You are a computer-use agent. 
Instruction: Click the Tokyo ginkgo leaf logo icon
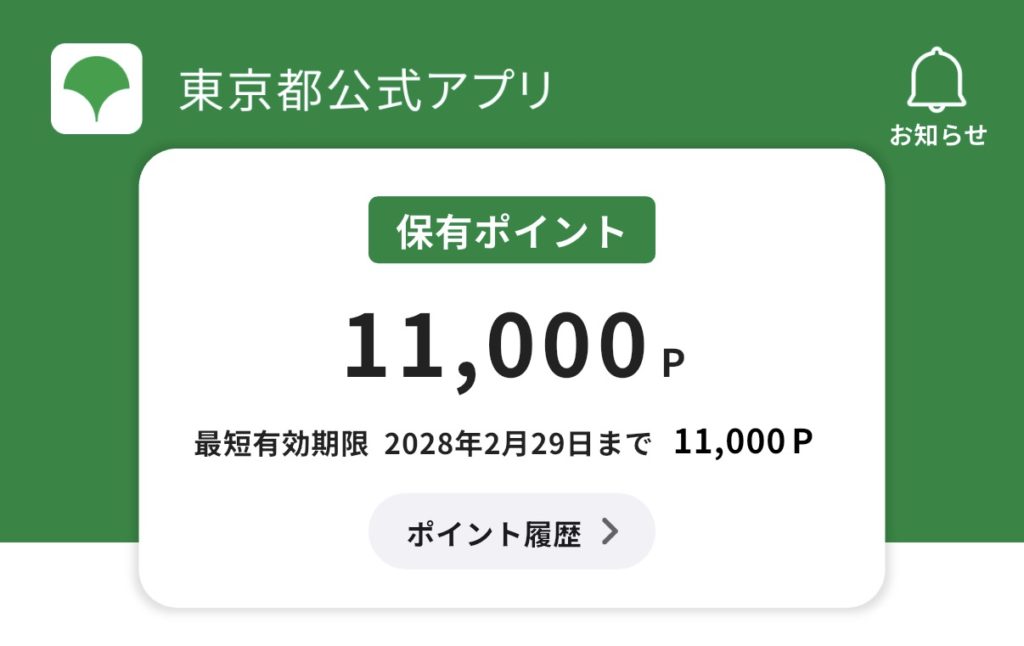(x=96, y=89)
